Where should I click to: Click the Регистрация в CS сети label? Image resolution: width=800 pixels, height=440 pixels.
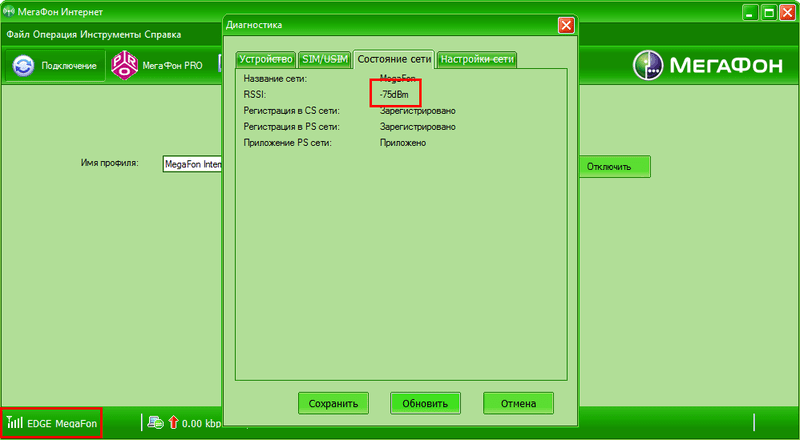click(x=291, y=111)
